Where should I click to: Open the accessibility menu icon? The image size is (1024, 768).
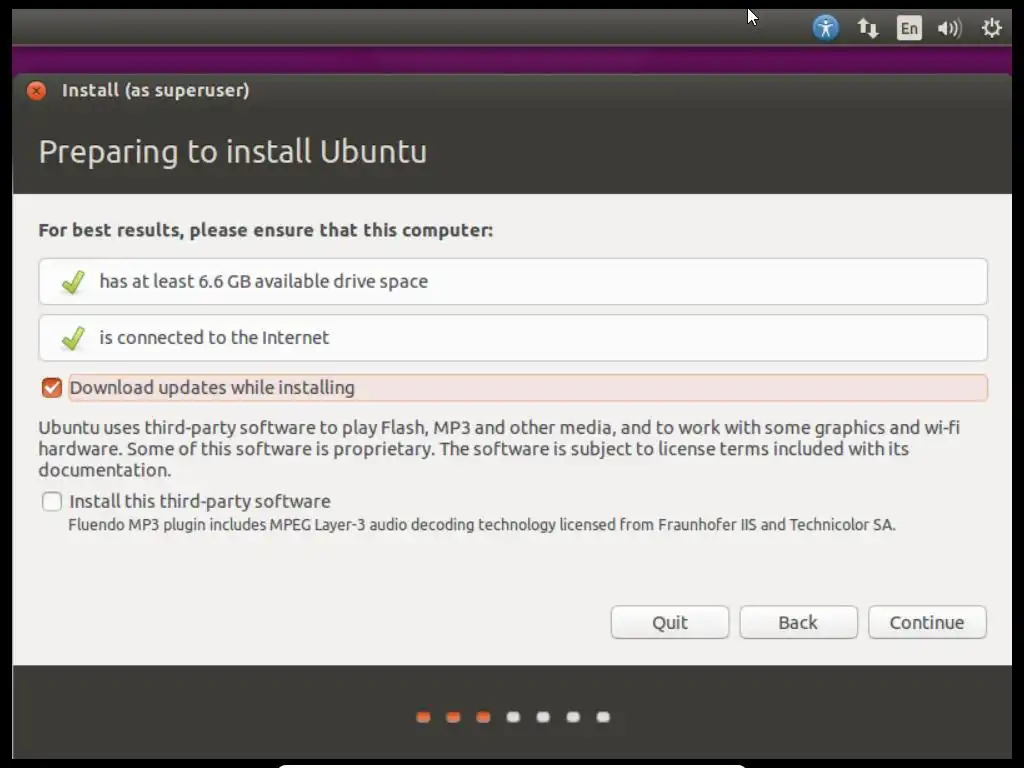pyautogui.click(x=825, y=28)
